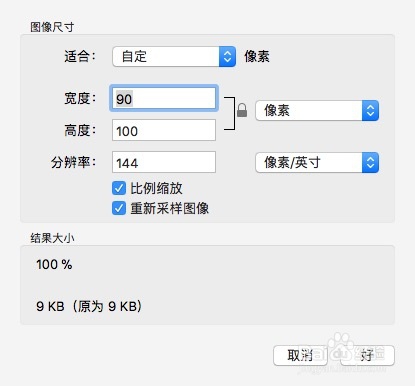Image resolution: width=415 pixels, height=386 pixels.
Task: Click the 100 % result size text
Action: [54, 265]
